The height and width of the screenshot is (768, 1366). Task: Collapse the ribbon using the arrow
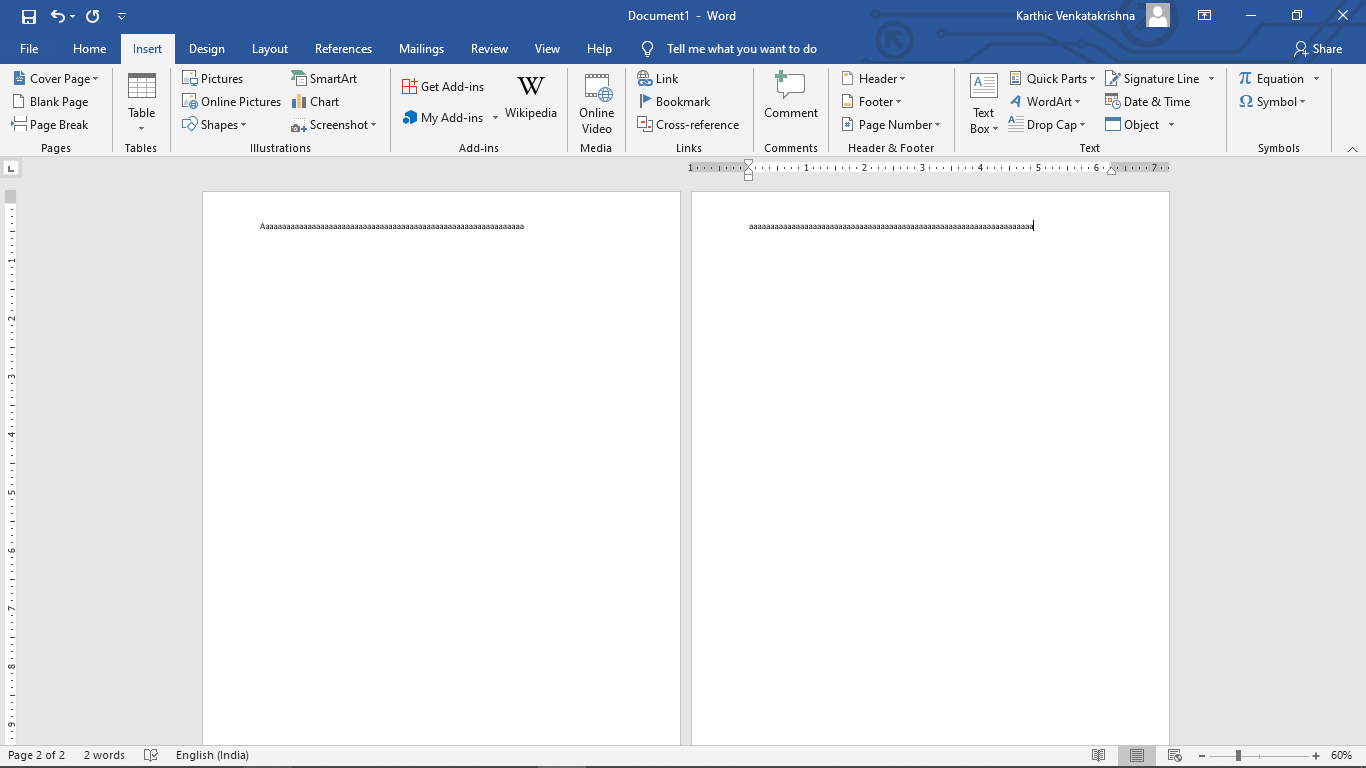coord(1352,148)
